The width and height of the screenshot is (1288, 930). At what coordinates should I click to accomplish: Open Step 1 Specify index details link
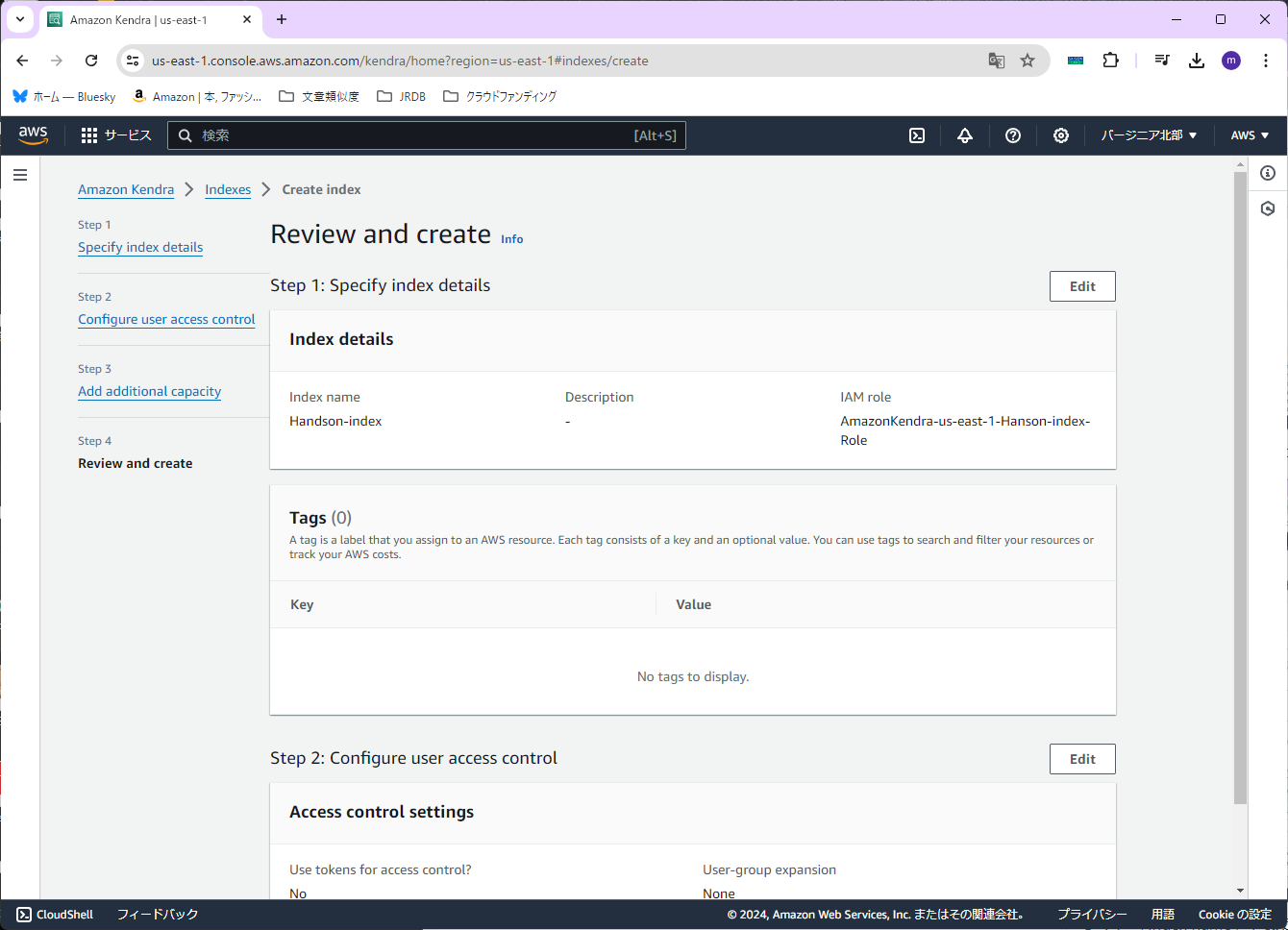(x=140, y=247)
